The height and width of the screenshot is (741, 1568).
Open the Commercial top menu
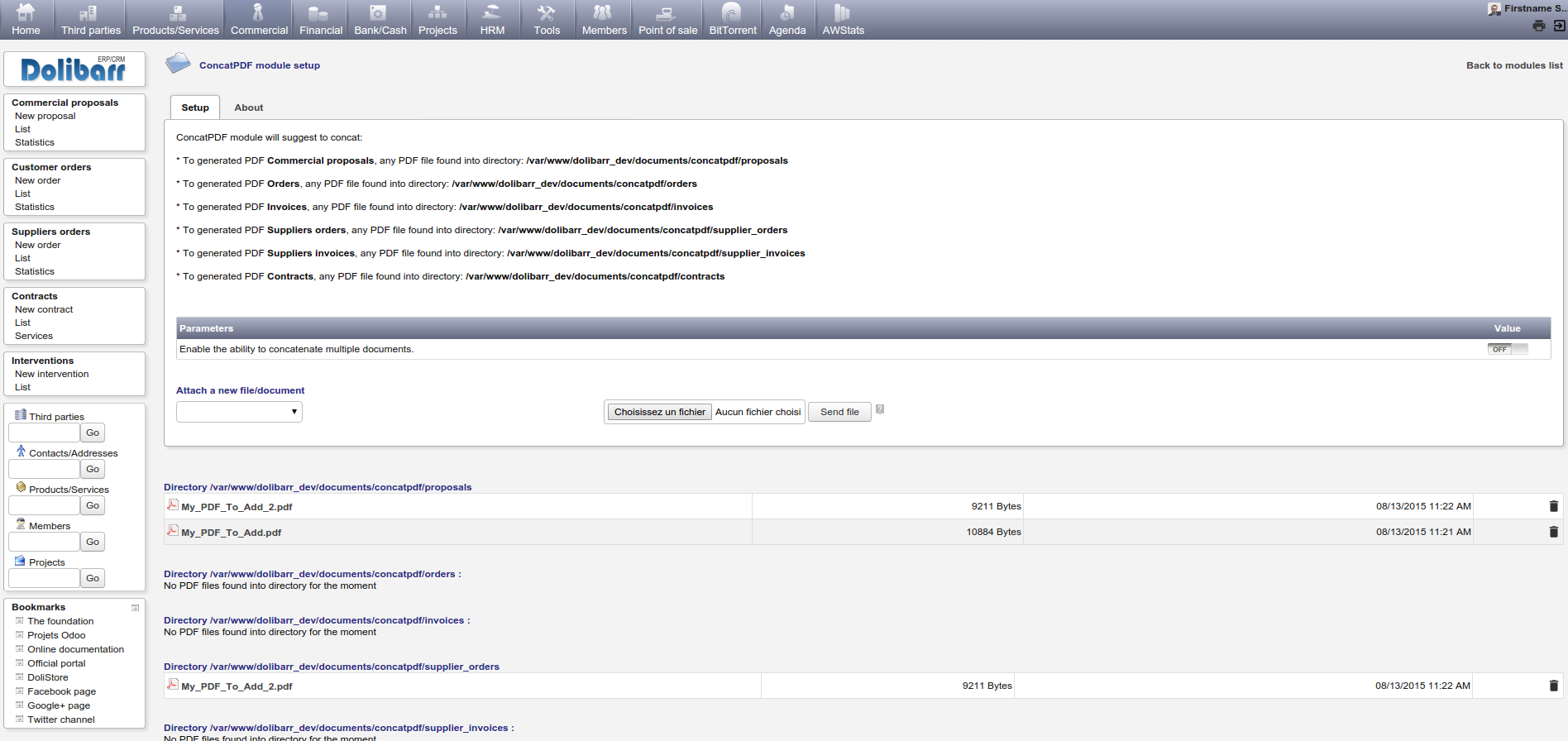click(x=259, y=20)
